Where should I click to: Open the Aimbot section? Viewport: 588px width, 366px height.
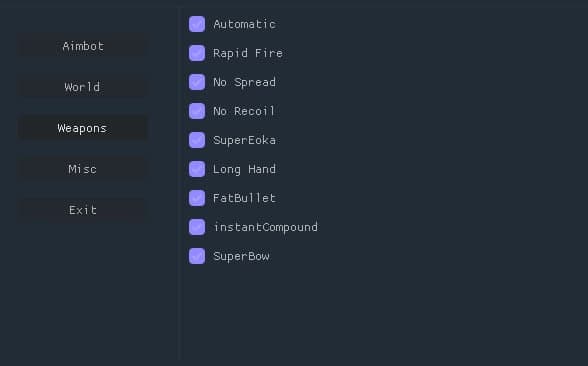click(x=83, y=46)
